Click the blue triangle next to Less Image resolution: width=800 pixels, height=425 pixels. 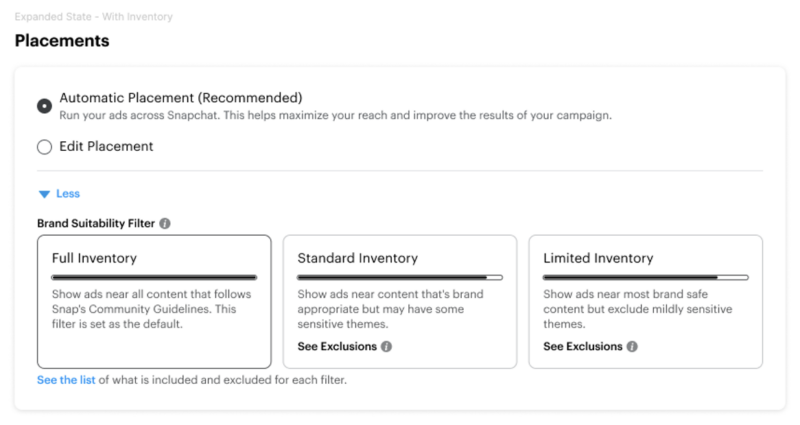coord(44,194)
